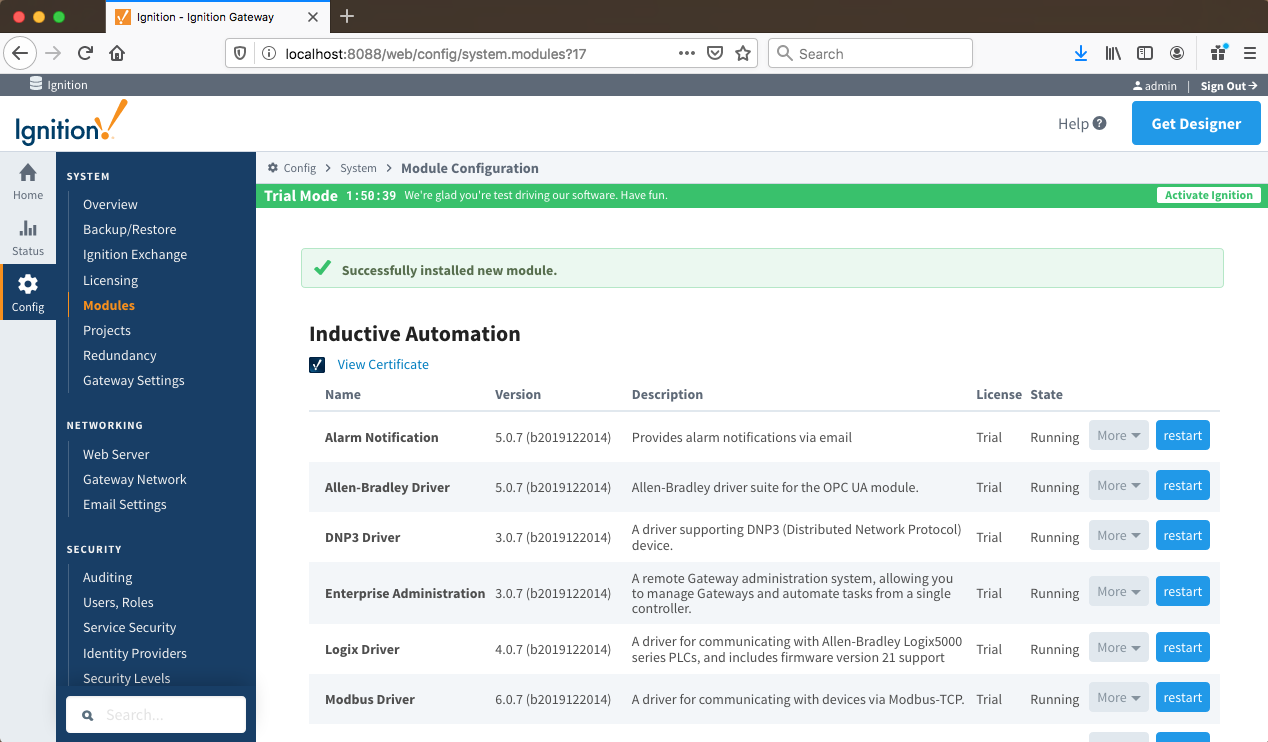The width and height of the screenshot is (1268, 742).
Task: Click the admin user label
Action: pyautogui.click(x=1155, y=86)
